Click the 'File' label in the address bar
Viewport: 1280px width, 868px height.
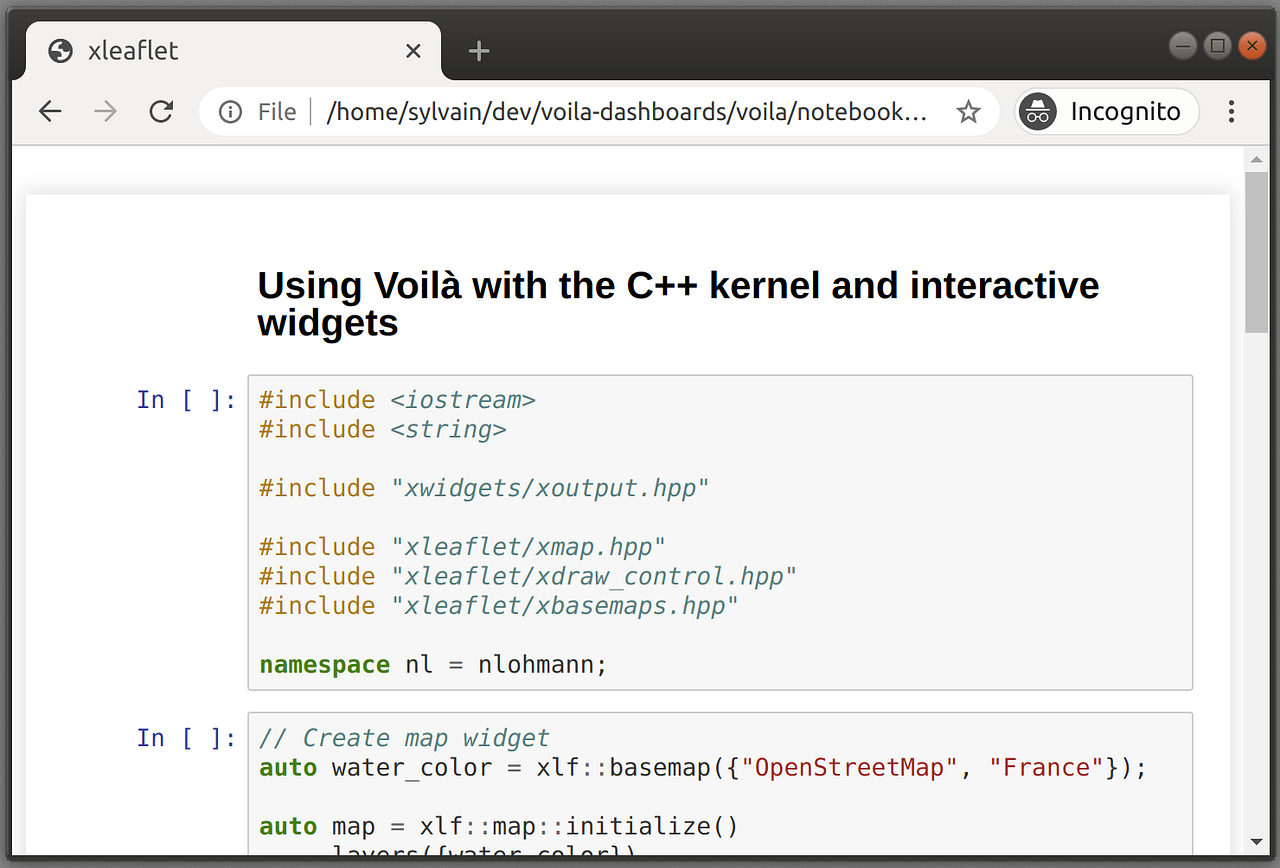click(276, 111)
